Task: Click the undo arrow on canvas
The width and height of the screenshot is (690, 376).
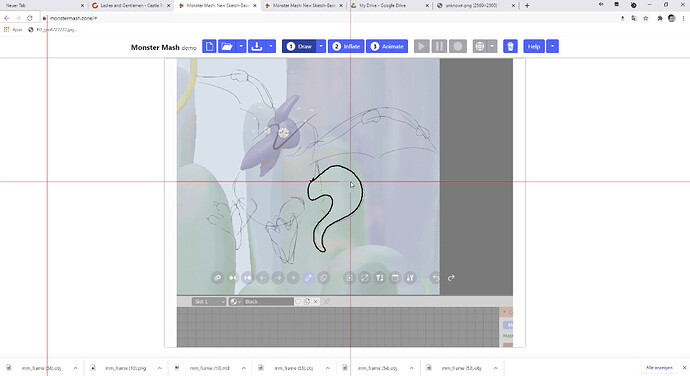Action: (436, 278)
